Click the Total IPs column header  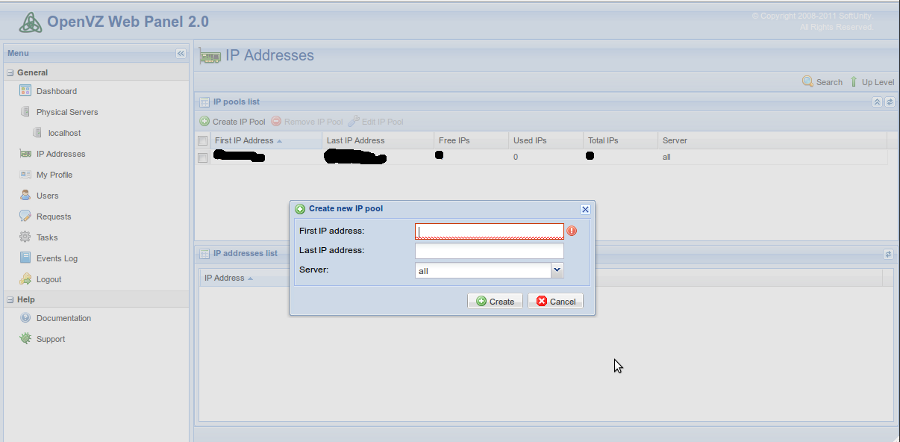pyautogui.click(x=620, y=140)
